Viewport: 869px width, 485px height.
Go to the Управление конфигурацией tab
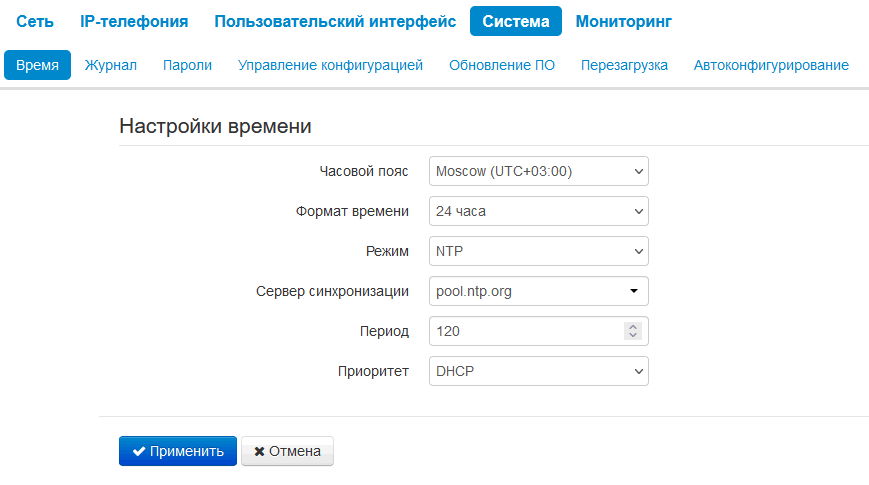click(330, 65)
